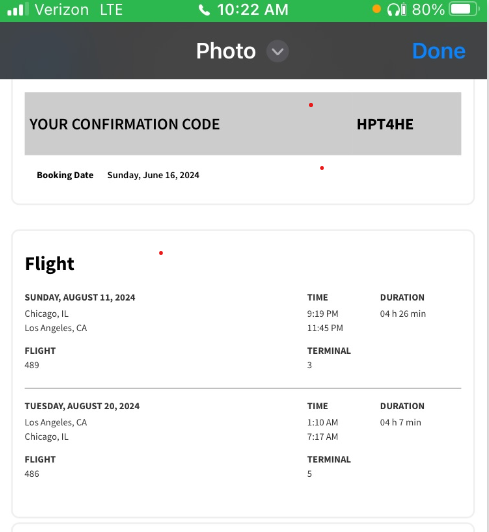Tap the Verizon LTE carrier label

78,10
